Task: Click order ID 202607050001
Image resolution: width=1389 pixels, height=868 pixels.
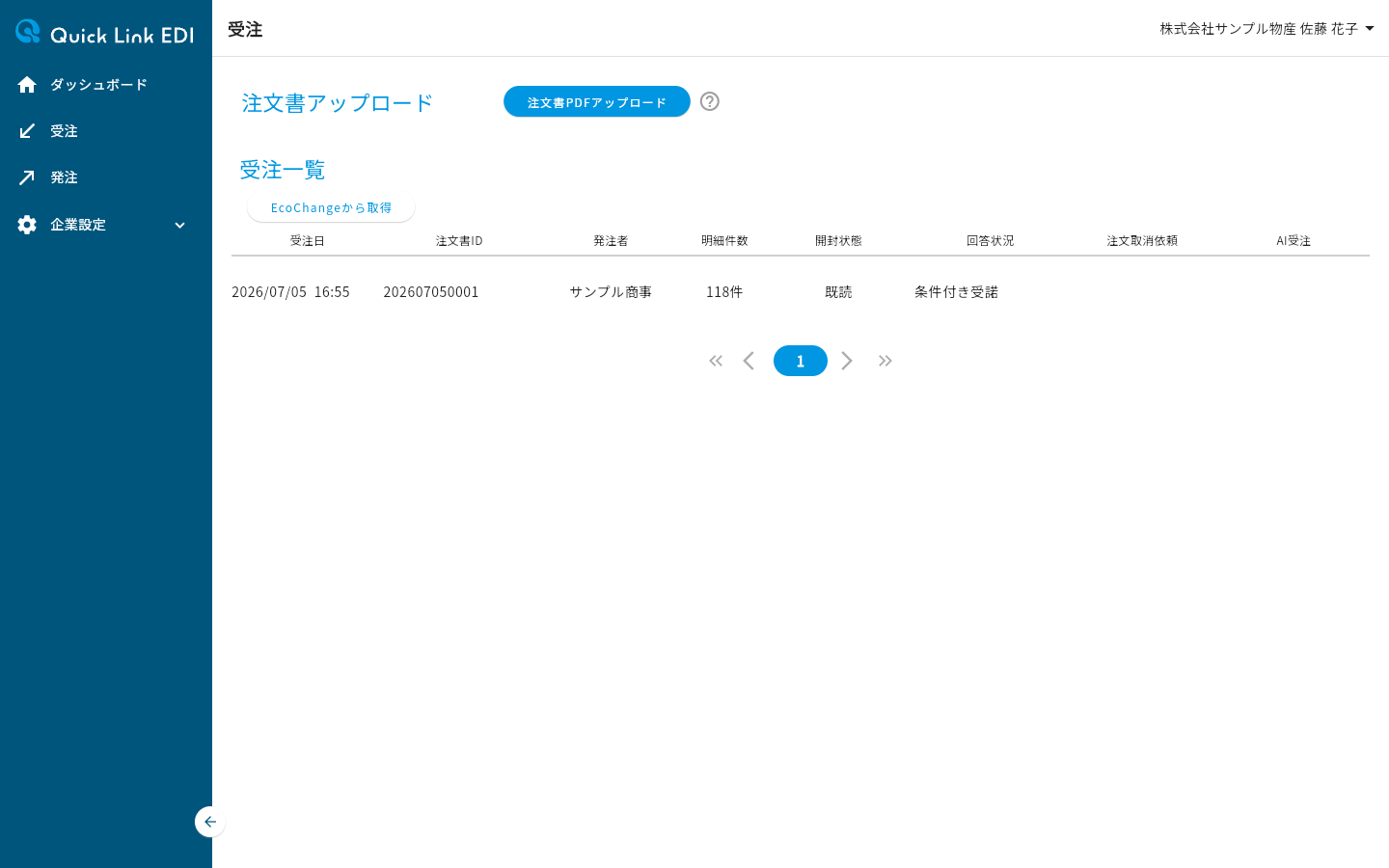Action: click(x=431, y=292)
